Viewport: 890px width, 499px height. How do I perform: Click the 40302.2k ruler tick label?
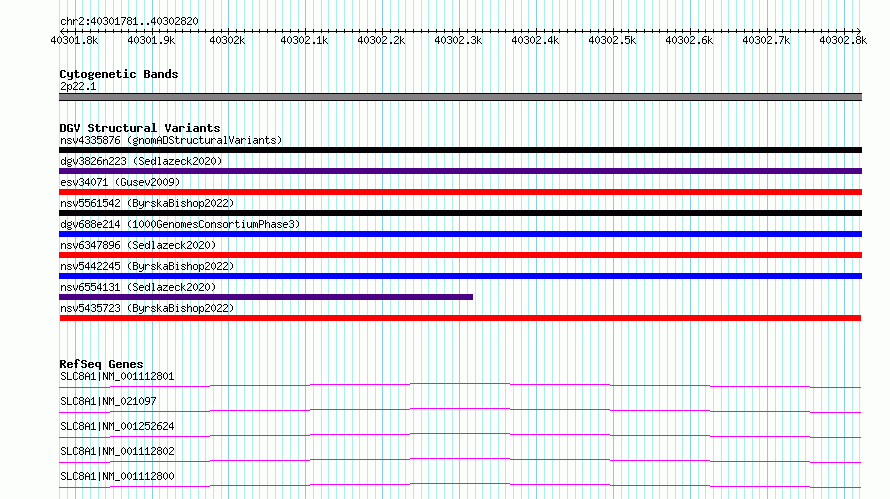(x=381, y=40)
